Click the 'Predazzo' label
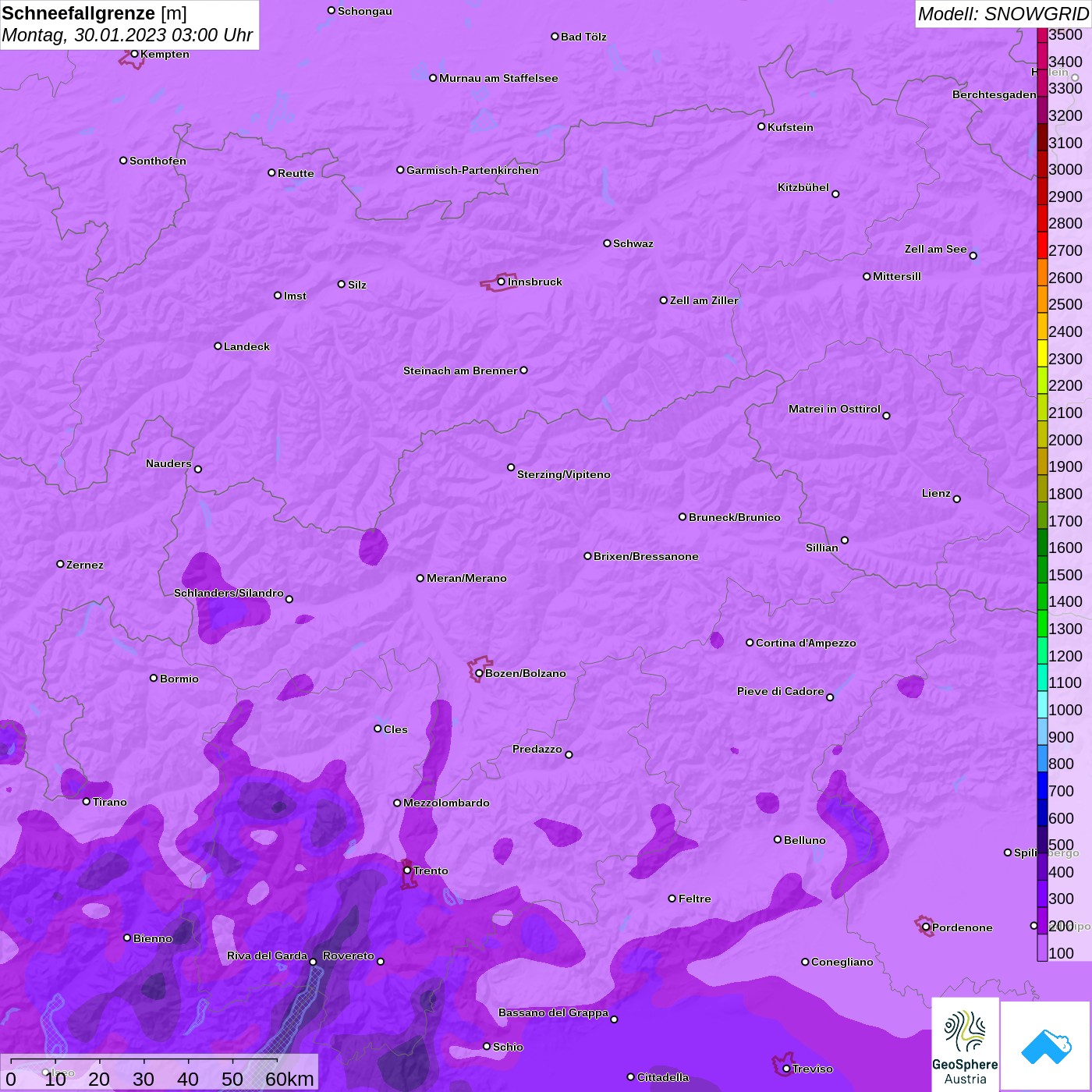This screenshot has height=1092, width=1092. click(x=537, y=749)
